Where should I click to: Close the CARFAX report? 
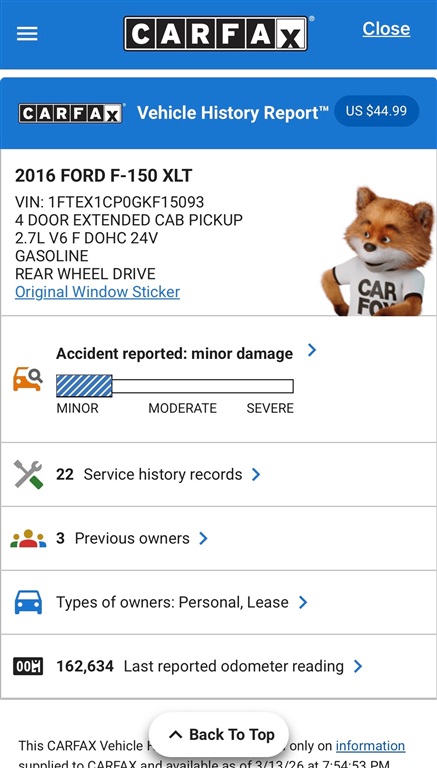(x=386, y=29)
